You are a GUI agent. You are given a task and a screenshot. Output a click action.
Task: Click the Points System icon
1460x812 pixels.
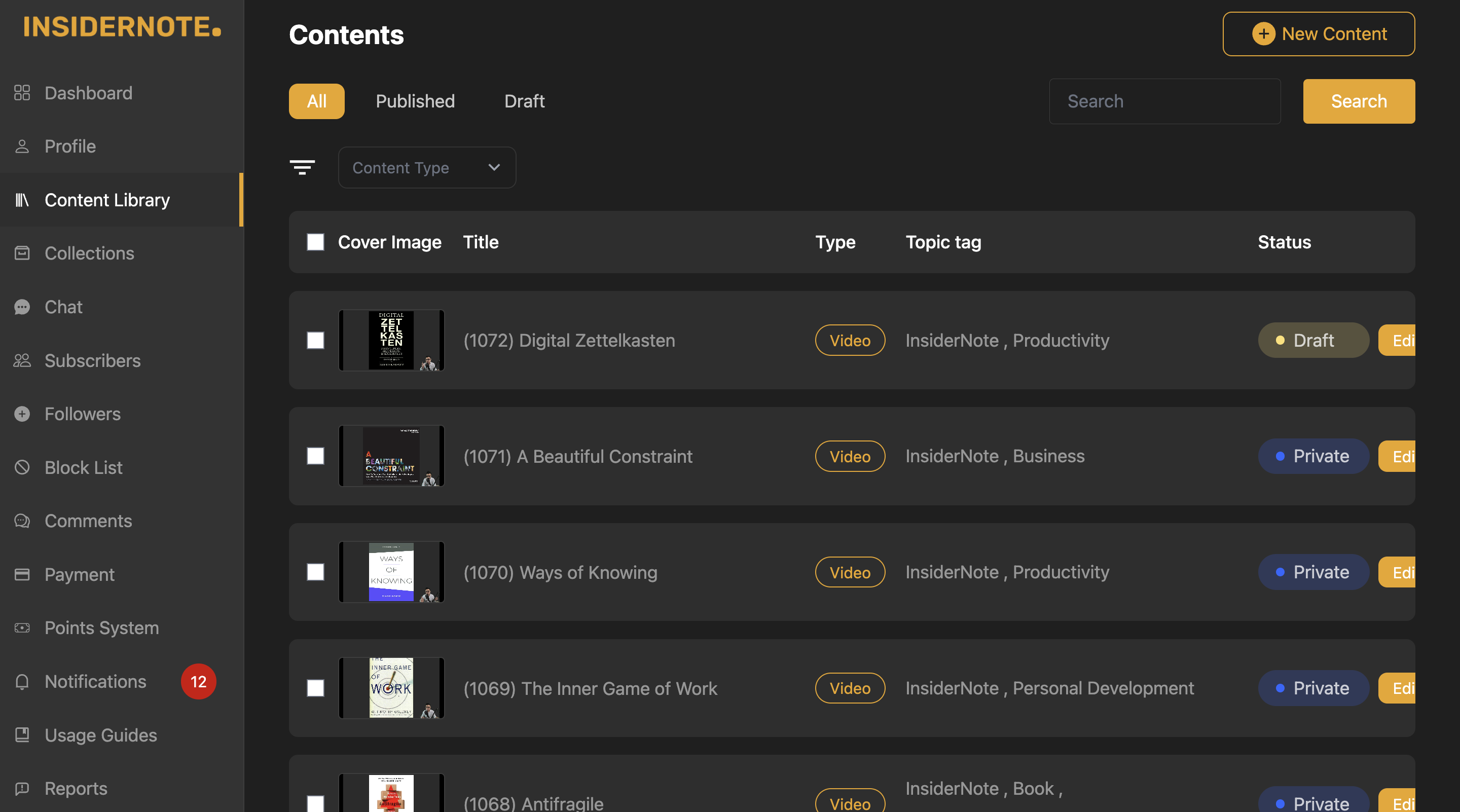coord(22,628)
